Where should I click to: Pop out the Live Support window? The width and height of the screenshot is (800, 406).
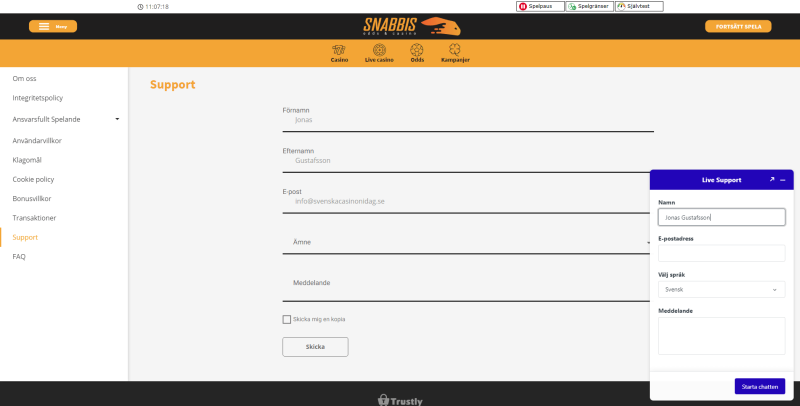click(x=772, y=180)
